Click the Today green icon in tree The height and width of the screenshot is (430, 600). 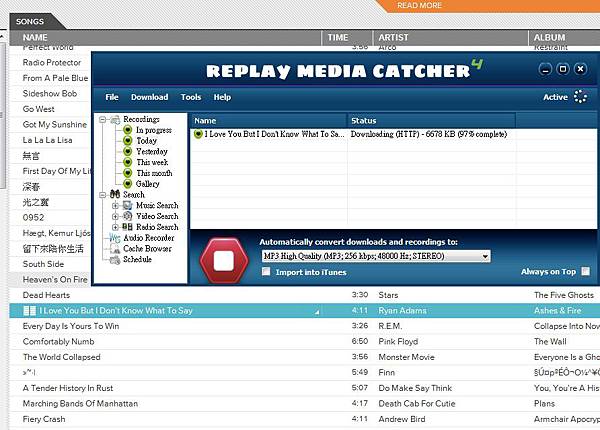(x=128, y=141)
